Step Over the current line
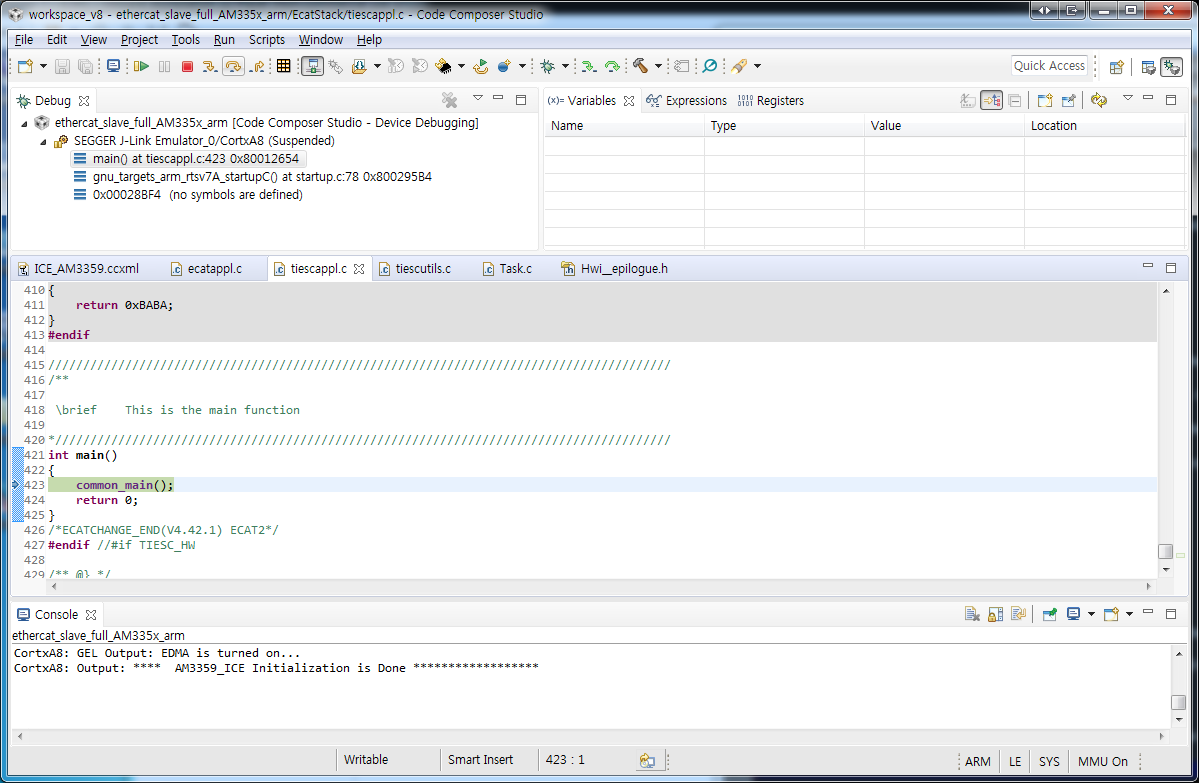 pos(233,66)
